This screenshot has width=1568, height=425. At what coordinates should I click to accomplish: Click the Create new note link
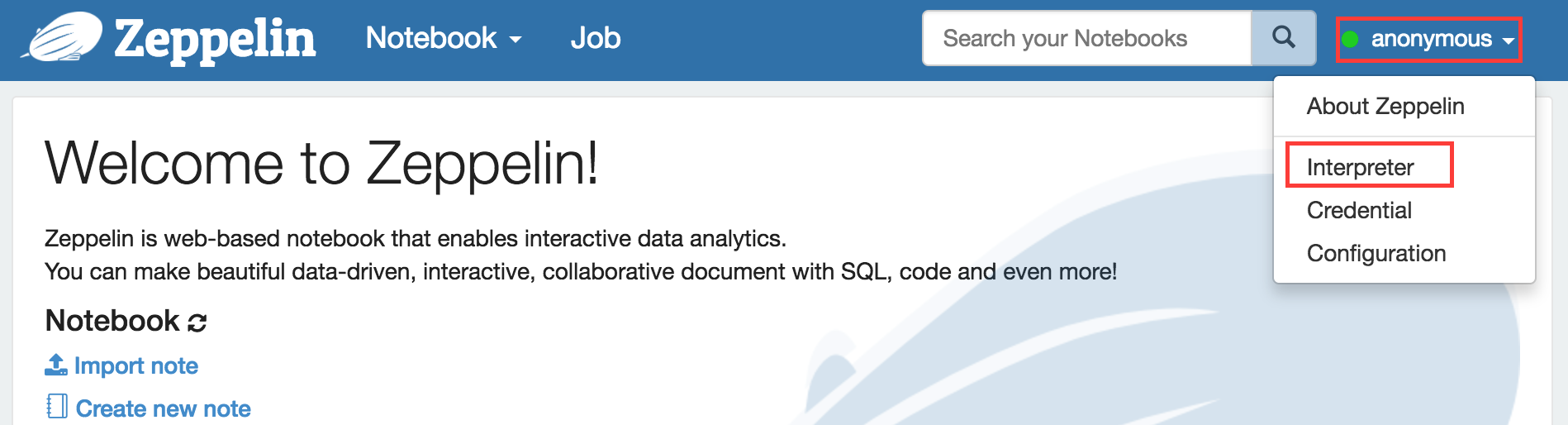164,408
